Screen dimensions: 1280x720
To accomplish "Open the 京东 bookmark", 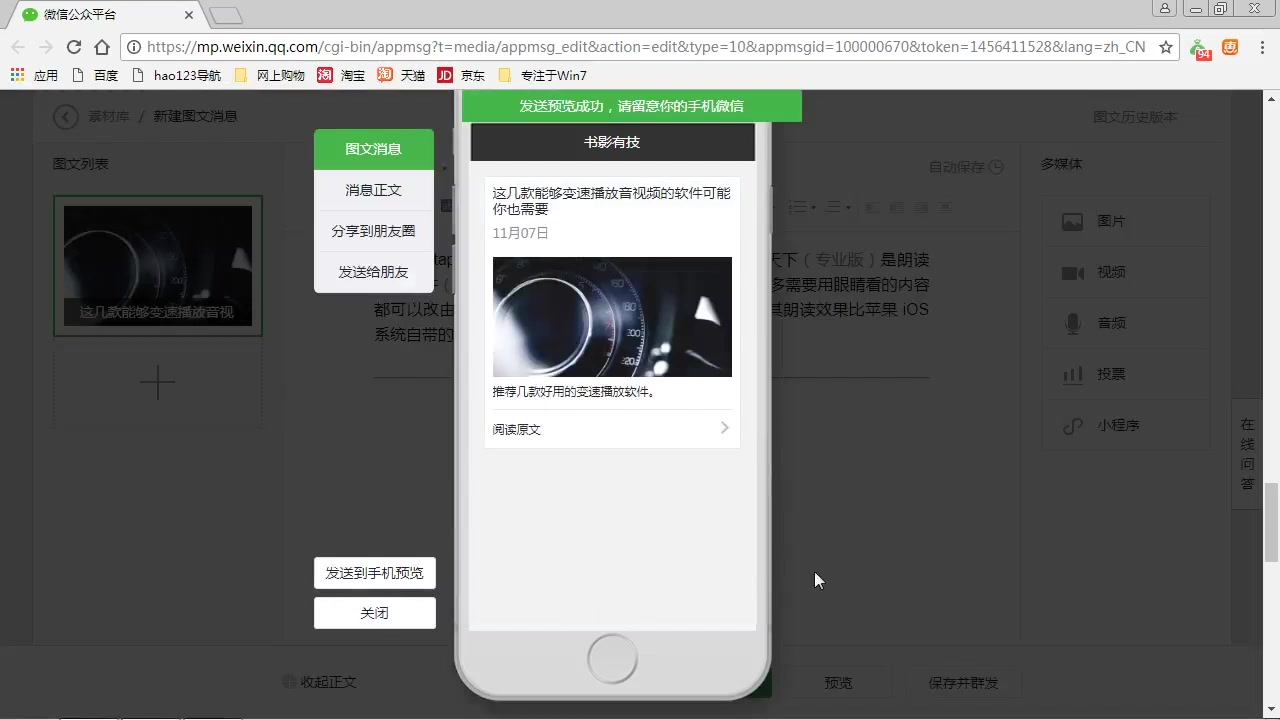I will click(461, 75).
